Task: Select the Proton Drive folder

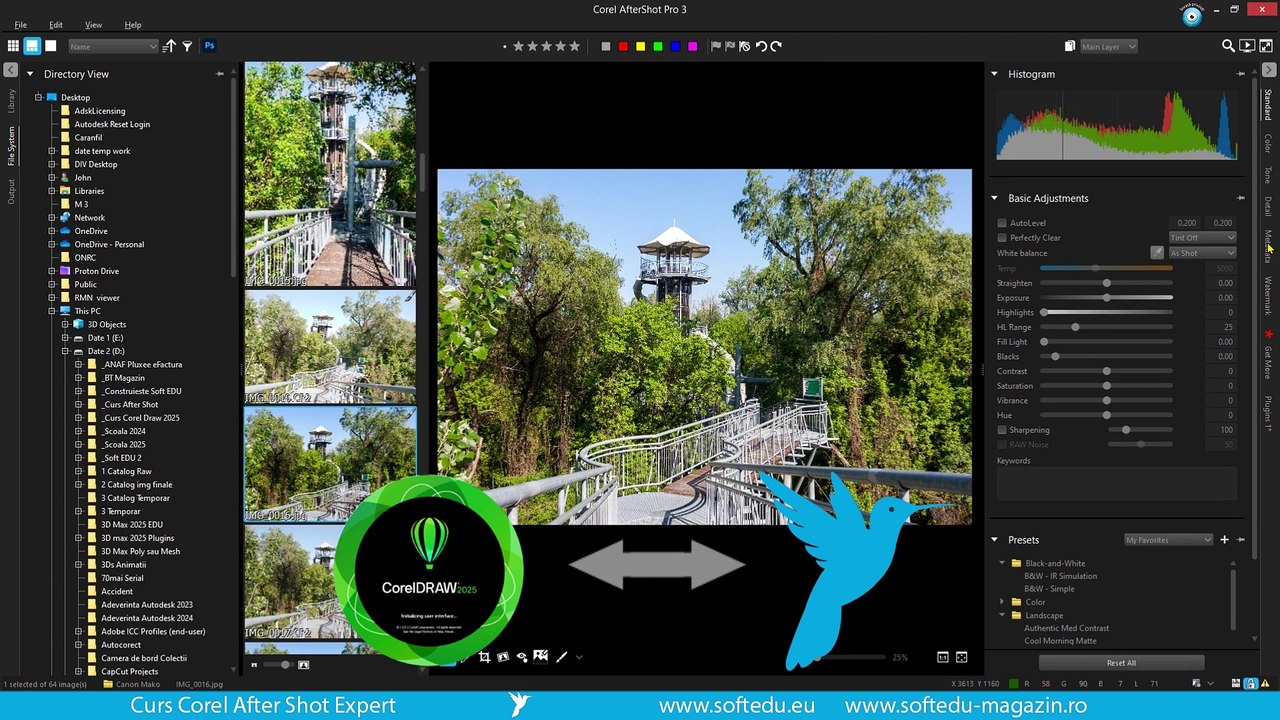Action: coord(96,271)
